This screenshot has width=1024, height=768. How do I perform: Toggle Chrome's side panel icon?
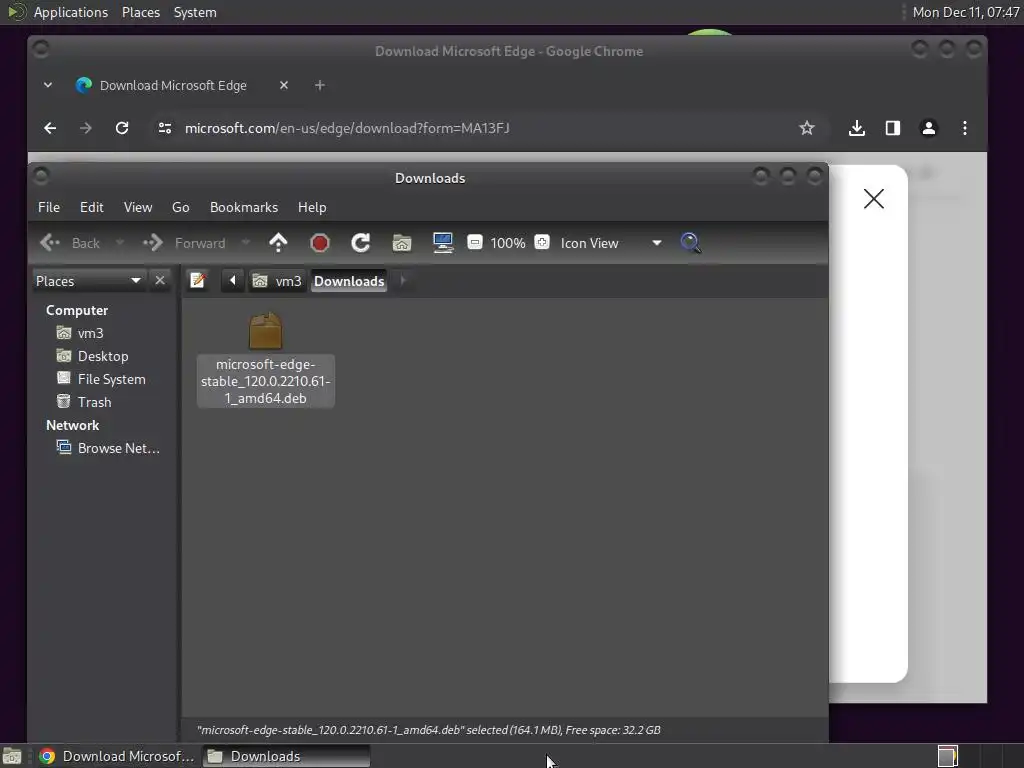click(893, 128)
